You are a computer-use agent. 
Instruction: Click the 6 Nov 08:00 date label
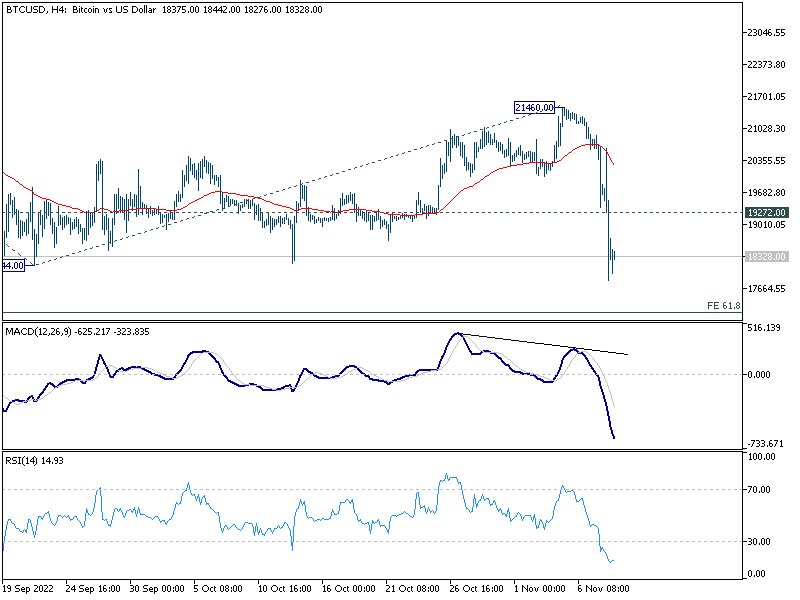[604, 589]
